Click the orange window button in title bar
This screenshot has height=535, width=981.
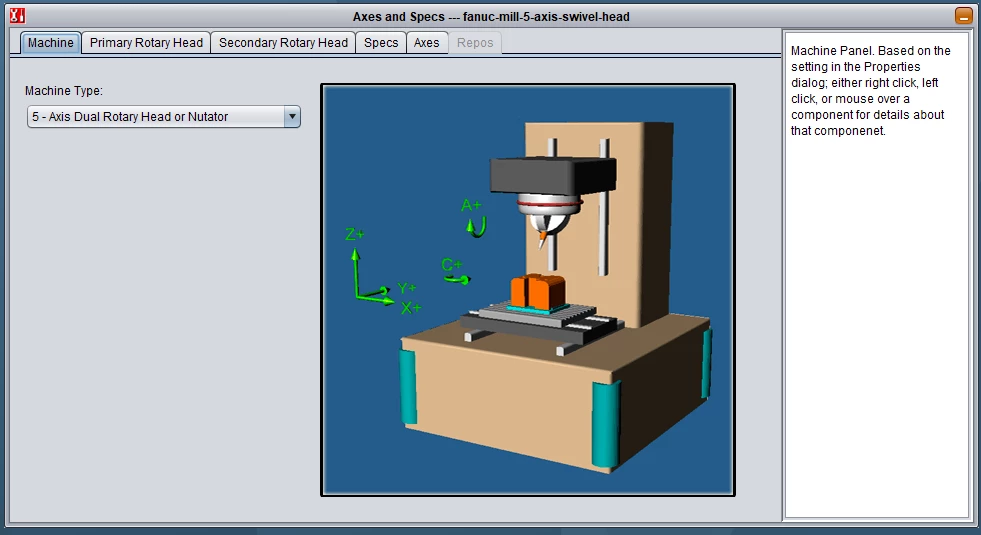(963, 16)
